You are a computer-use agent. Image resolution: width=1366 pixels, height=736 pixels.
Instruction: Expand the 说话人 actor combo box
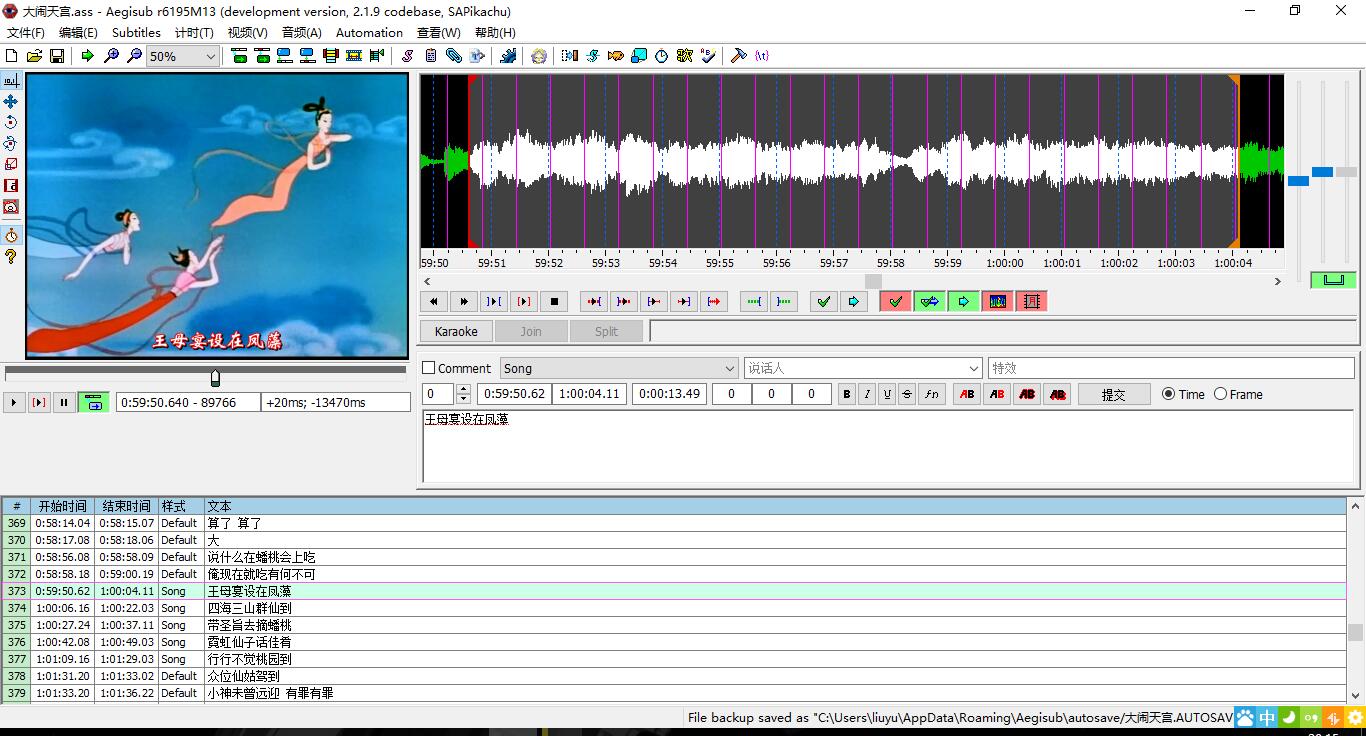coord(973,368)
